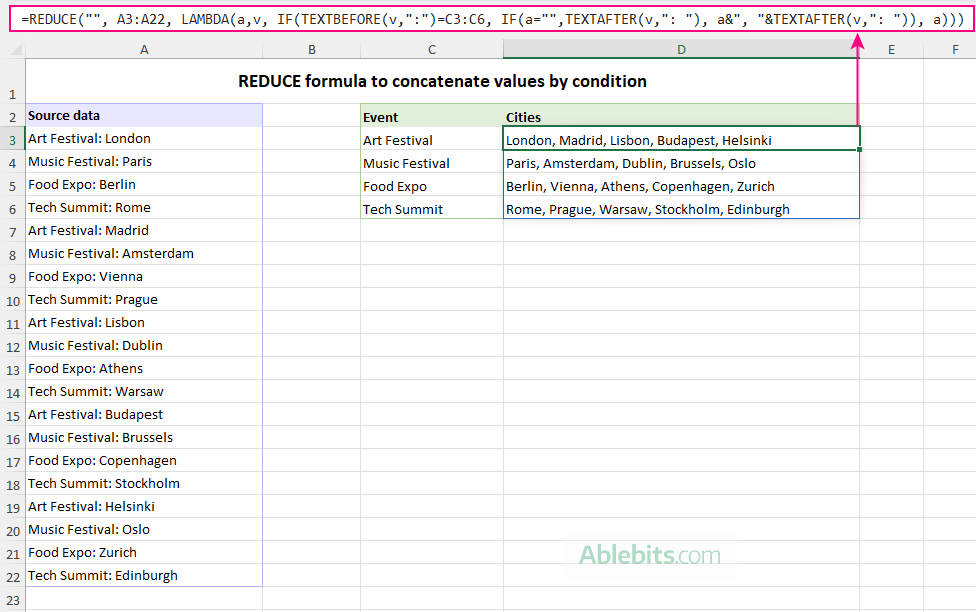The image size is (976, 612).
Task: Select cell C6 'Tech Summit'
Action: coord(431,208)
